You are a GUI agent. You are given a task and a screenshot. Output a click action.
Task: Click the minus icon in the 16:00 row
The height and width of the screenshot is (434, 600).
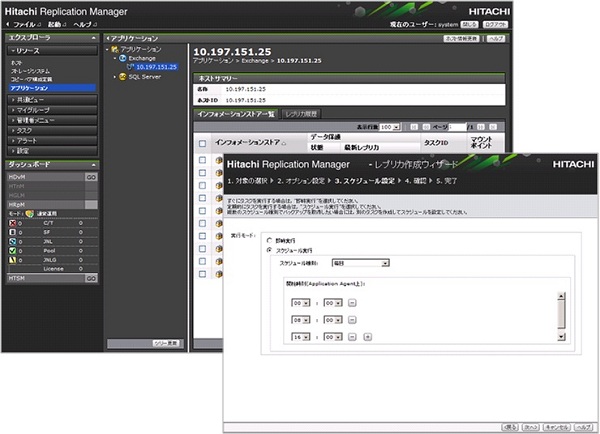click(x=352, y=337)
